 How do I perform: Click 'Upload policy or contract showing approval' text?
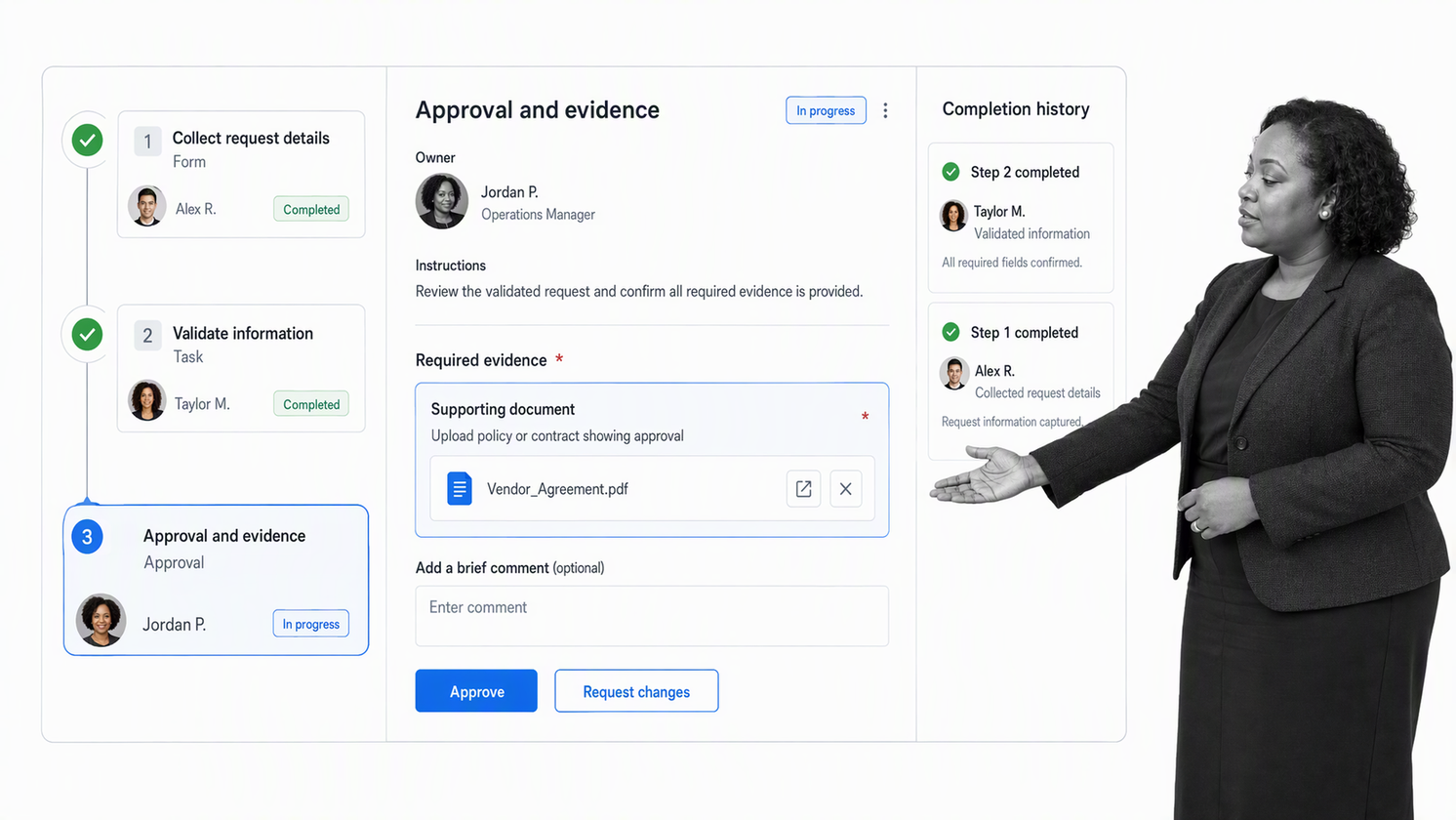coord(557,435)
